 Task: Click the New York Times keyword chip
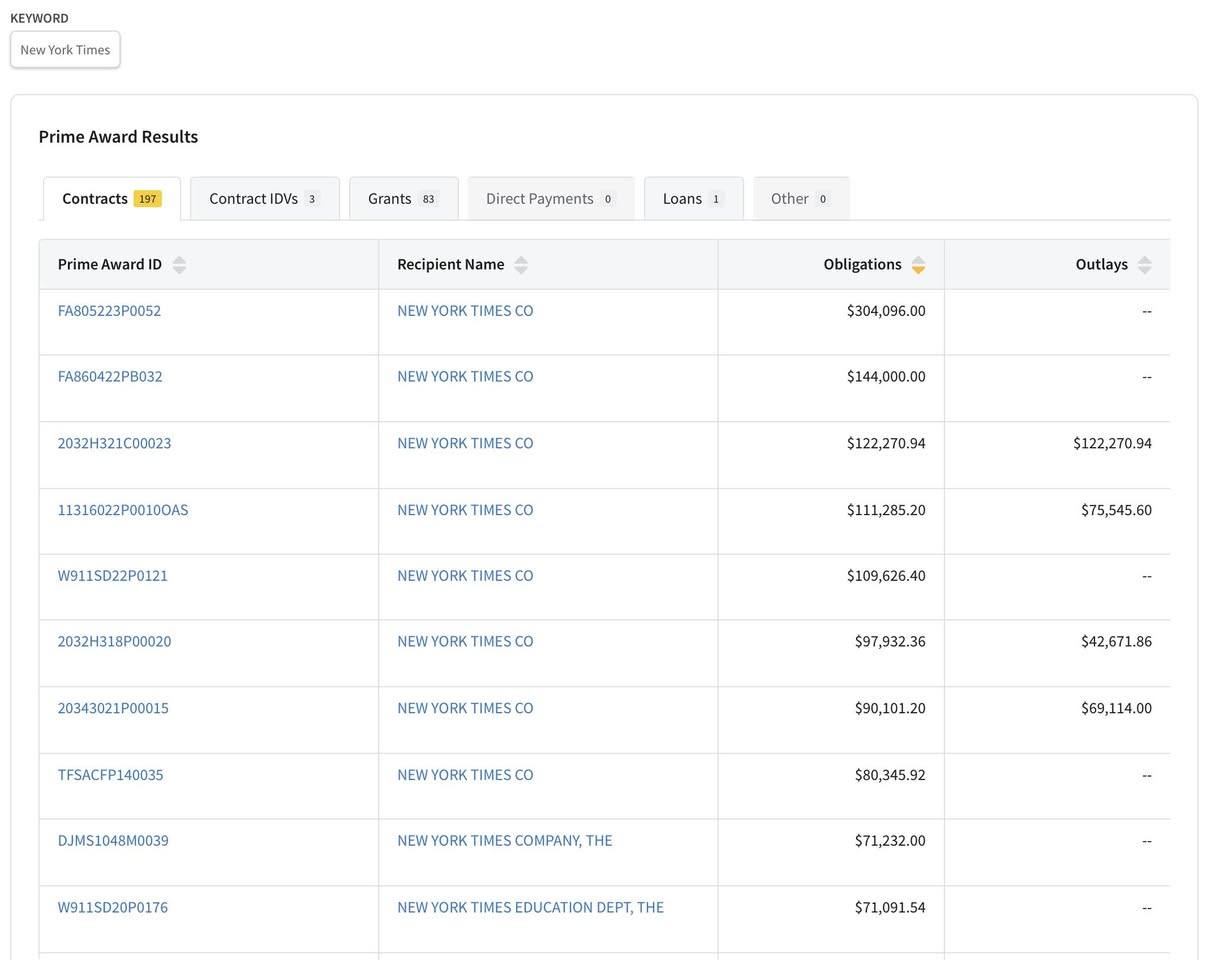65,50
